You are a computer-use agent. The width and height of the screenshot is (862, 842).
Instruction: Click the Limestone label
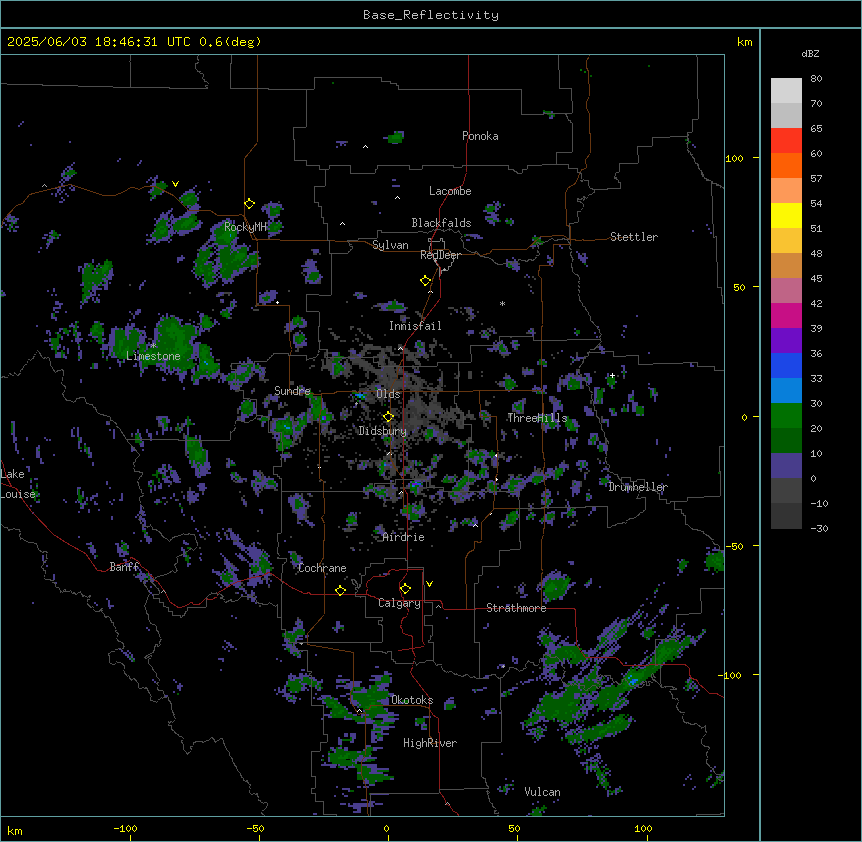153,356
